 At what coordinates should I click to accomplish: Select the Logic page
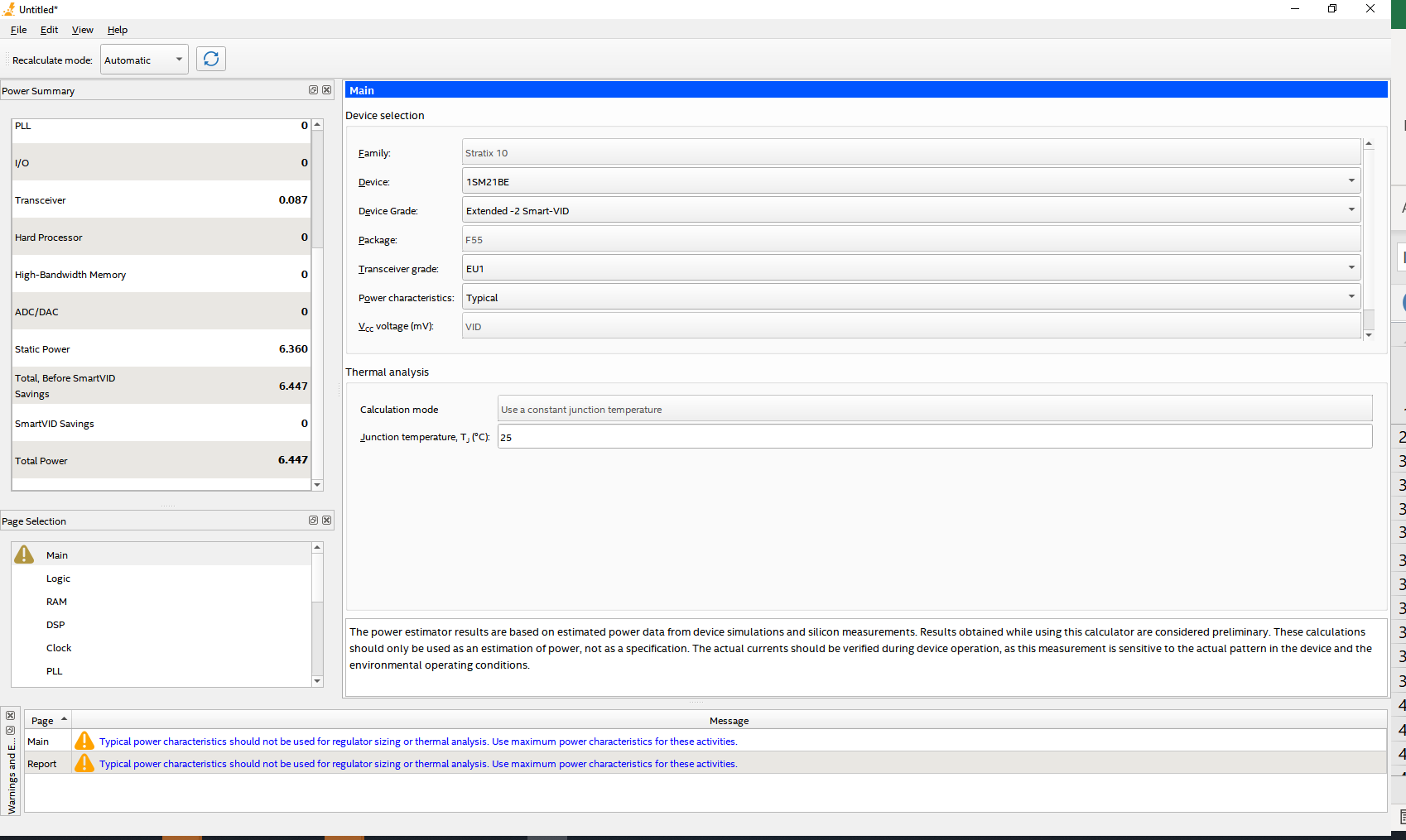coord(162,578)
